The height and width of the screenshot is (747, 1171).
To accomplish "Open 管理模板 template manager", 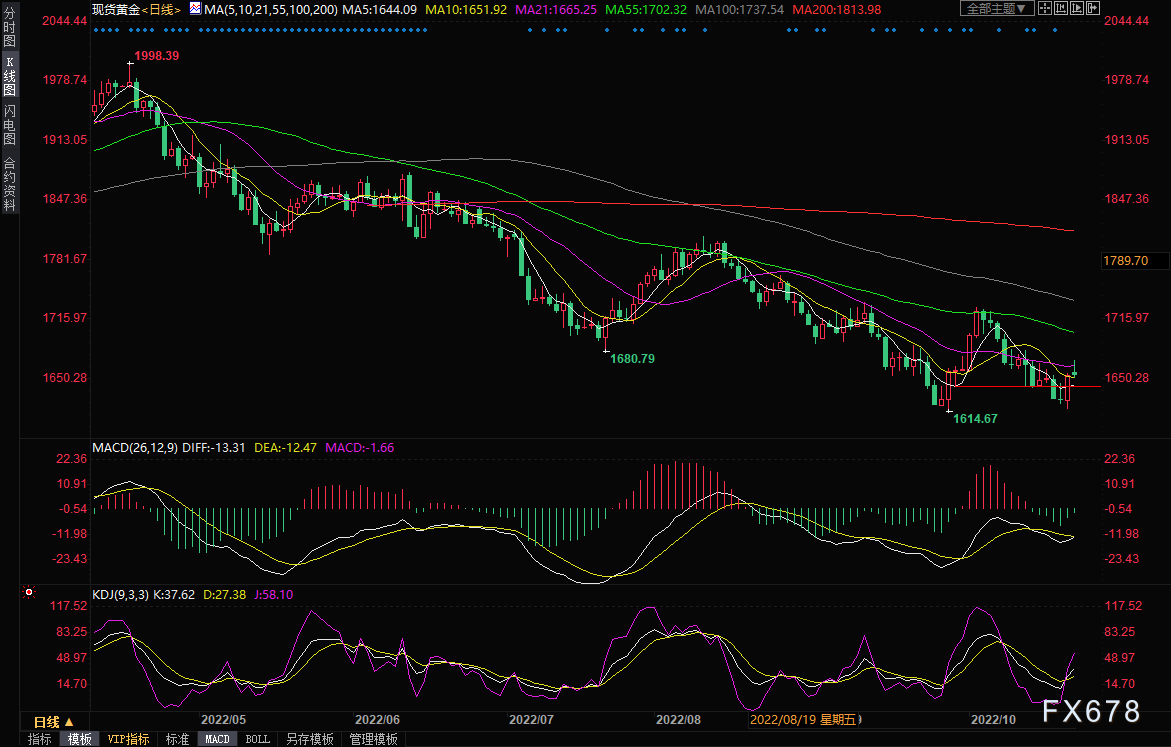I will (x=373, y=739).
